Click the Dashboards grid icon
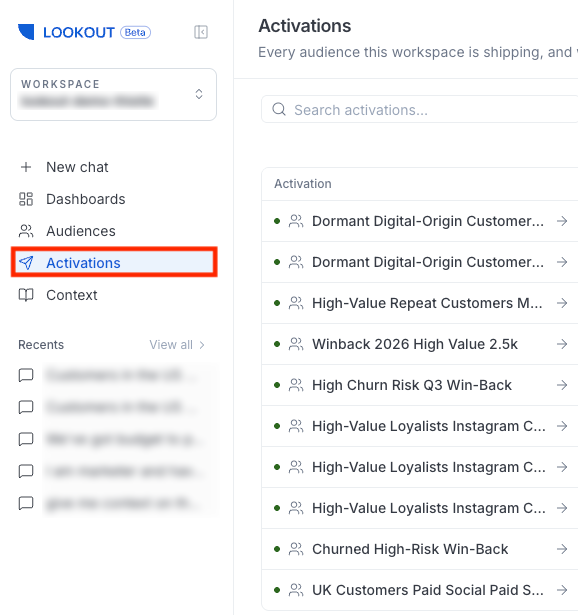Screen dimensions: 578x615 (x=26, y=199)
